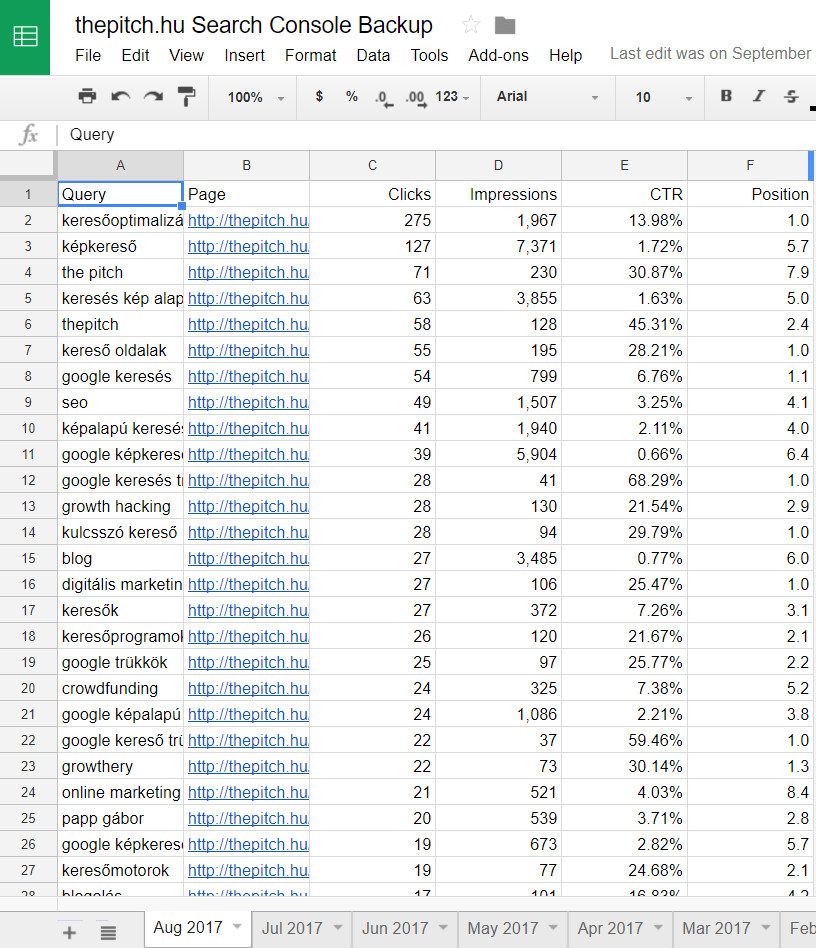This screenshot has width=816, height=948.
Task: Open the Tools menu
Action: pos(429,56)
